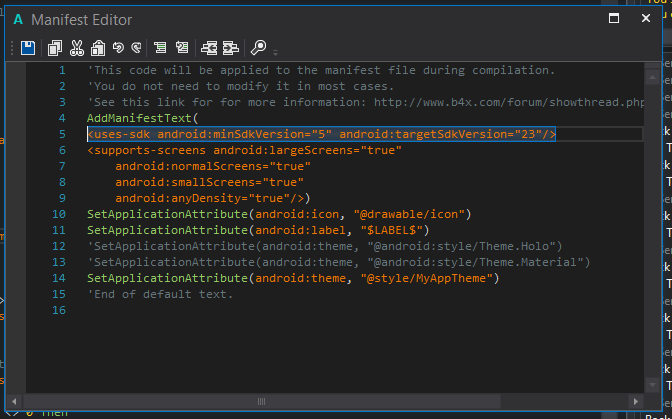Click the 'End of default text.' comment

pos(160,294)
